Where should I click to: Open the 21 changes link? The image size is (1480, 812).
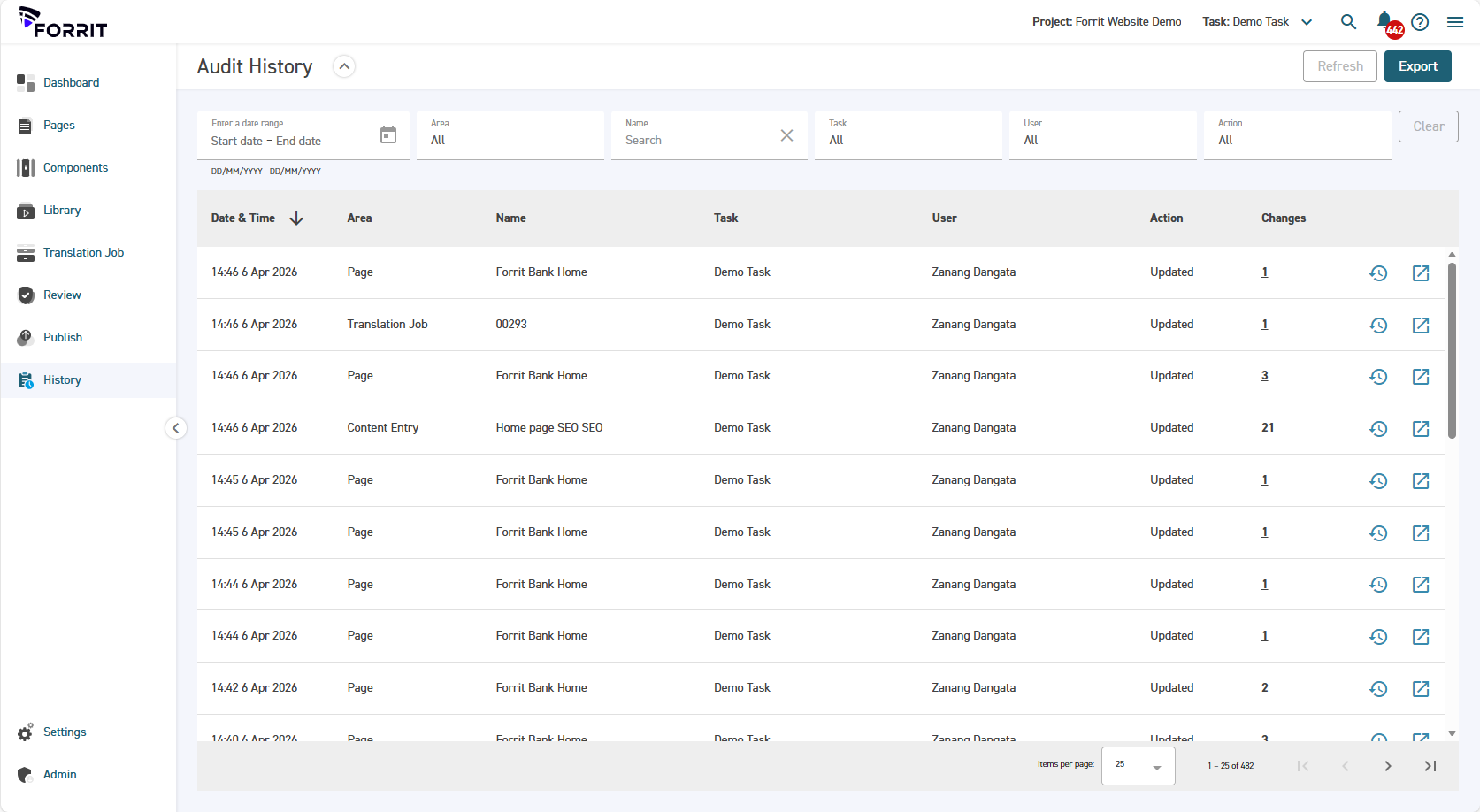click(1268, 428)
